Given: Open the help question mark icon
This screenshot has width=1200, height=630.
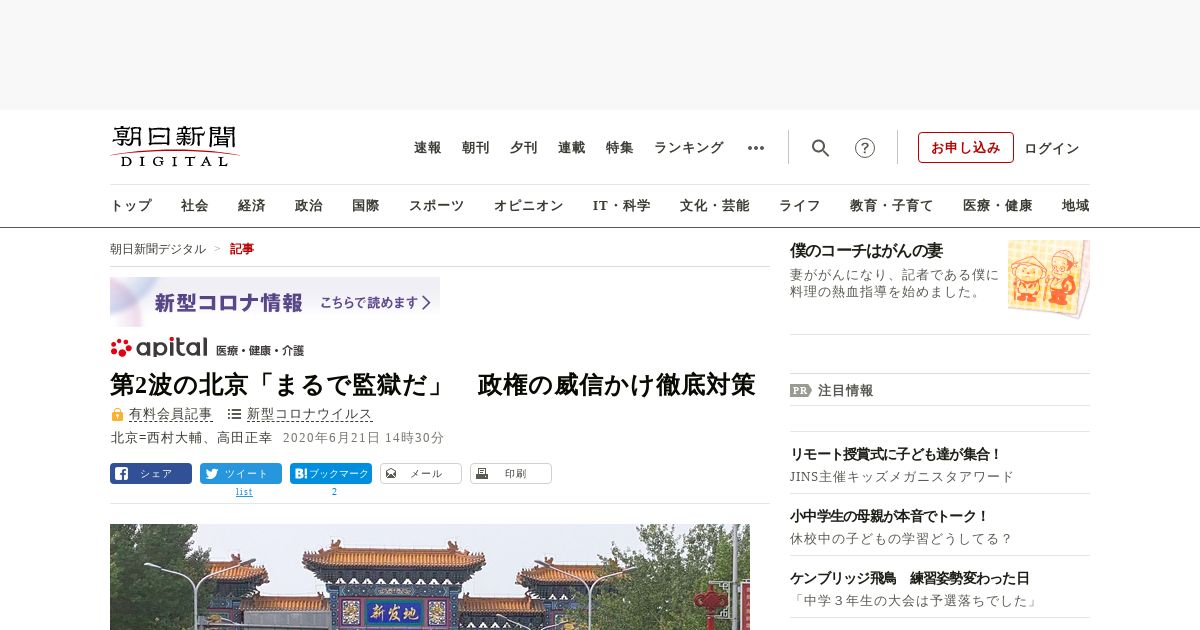Looking at the screenshot, I should 865,148.
